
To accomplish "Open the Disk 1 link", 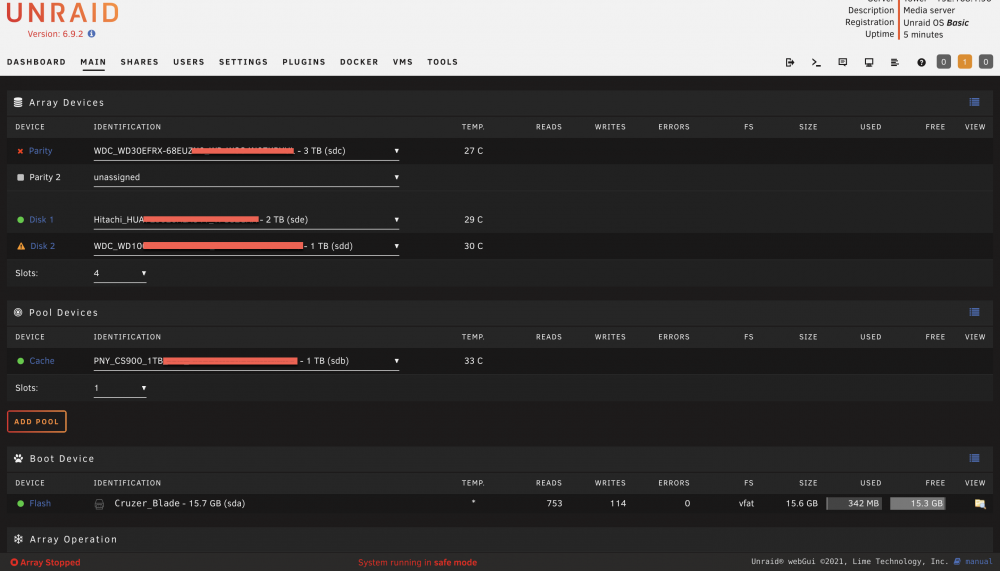I will (x=41, y=219).
